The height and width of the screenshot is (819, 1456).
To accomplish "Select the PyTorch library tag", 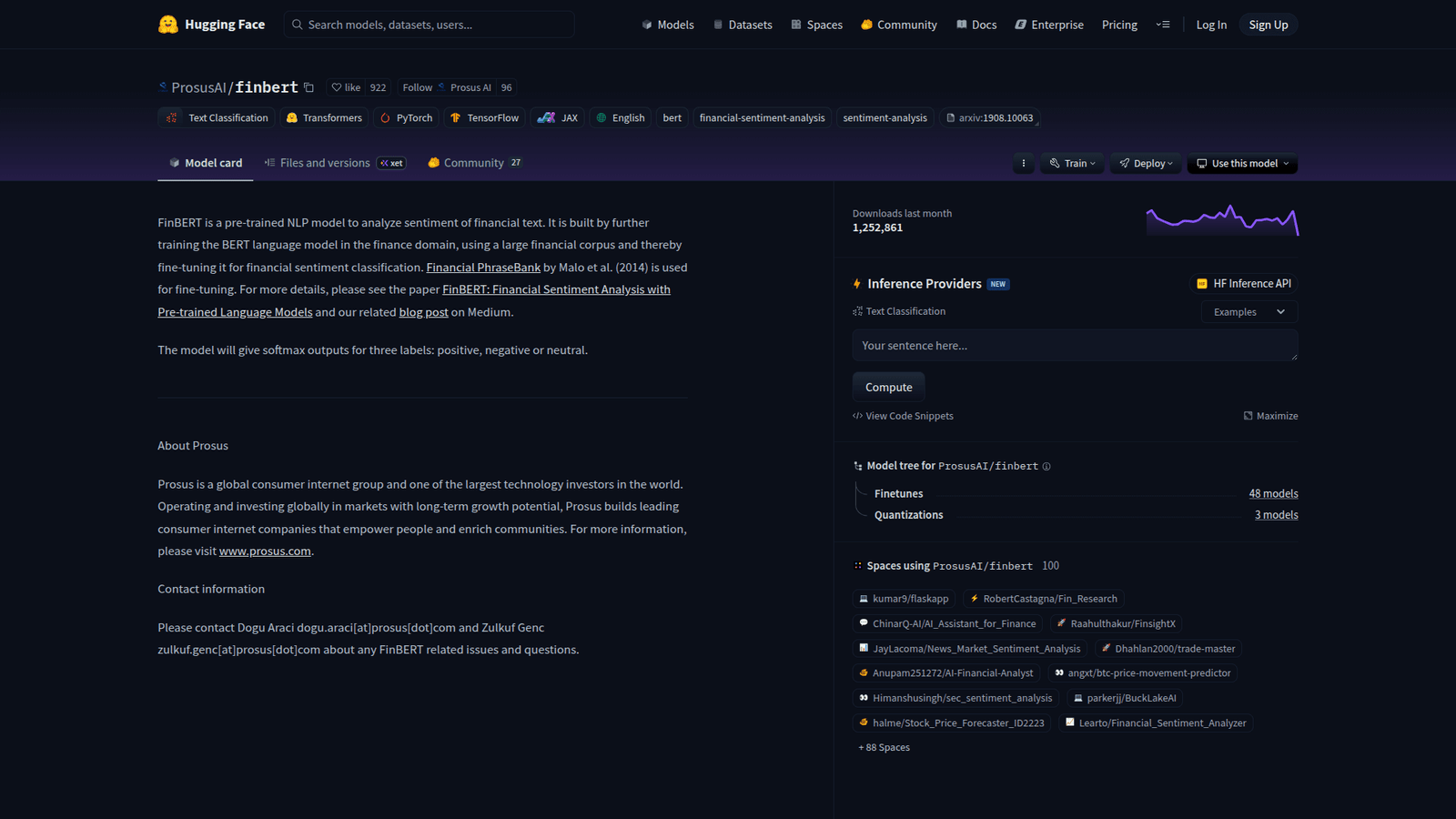I will pos(406,118).
